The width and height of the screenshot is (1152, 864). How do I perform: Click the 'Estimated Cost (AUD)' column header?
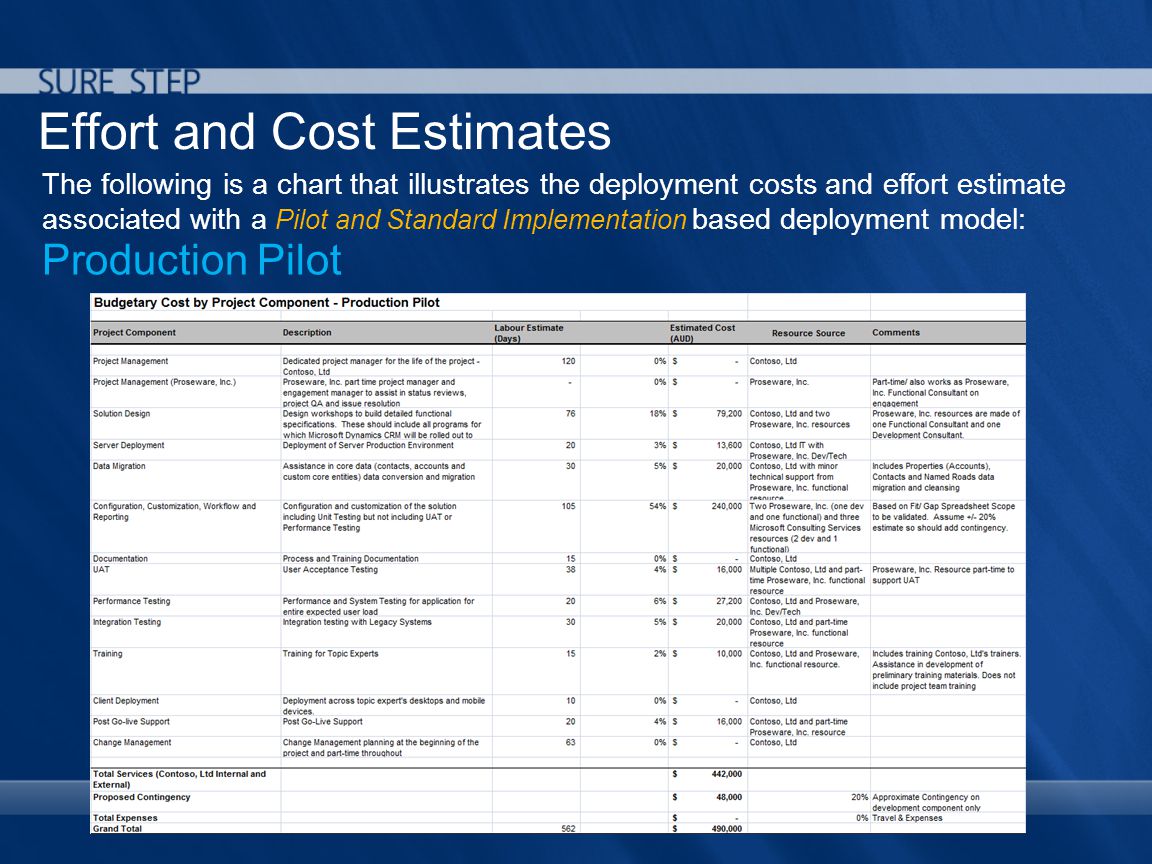pos(702,333)
